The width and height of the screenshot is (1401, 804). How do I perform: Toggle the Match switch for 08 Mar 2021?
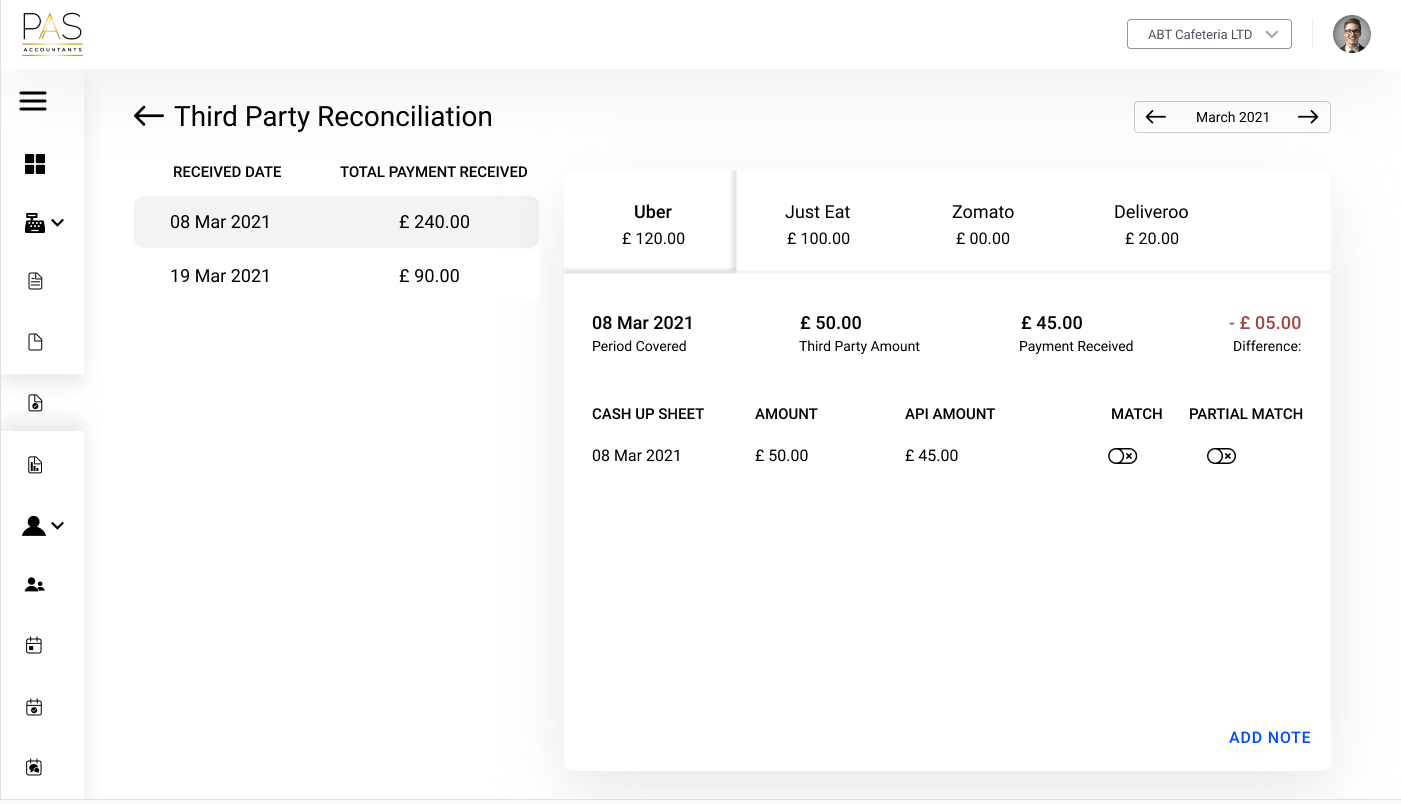point(1122,456)
